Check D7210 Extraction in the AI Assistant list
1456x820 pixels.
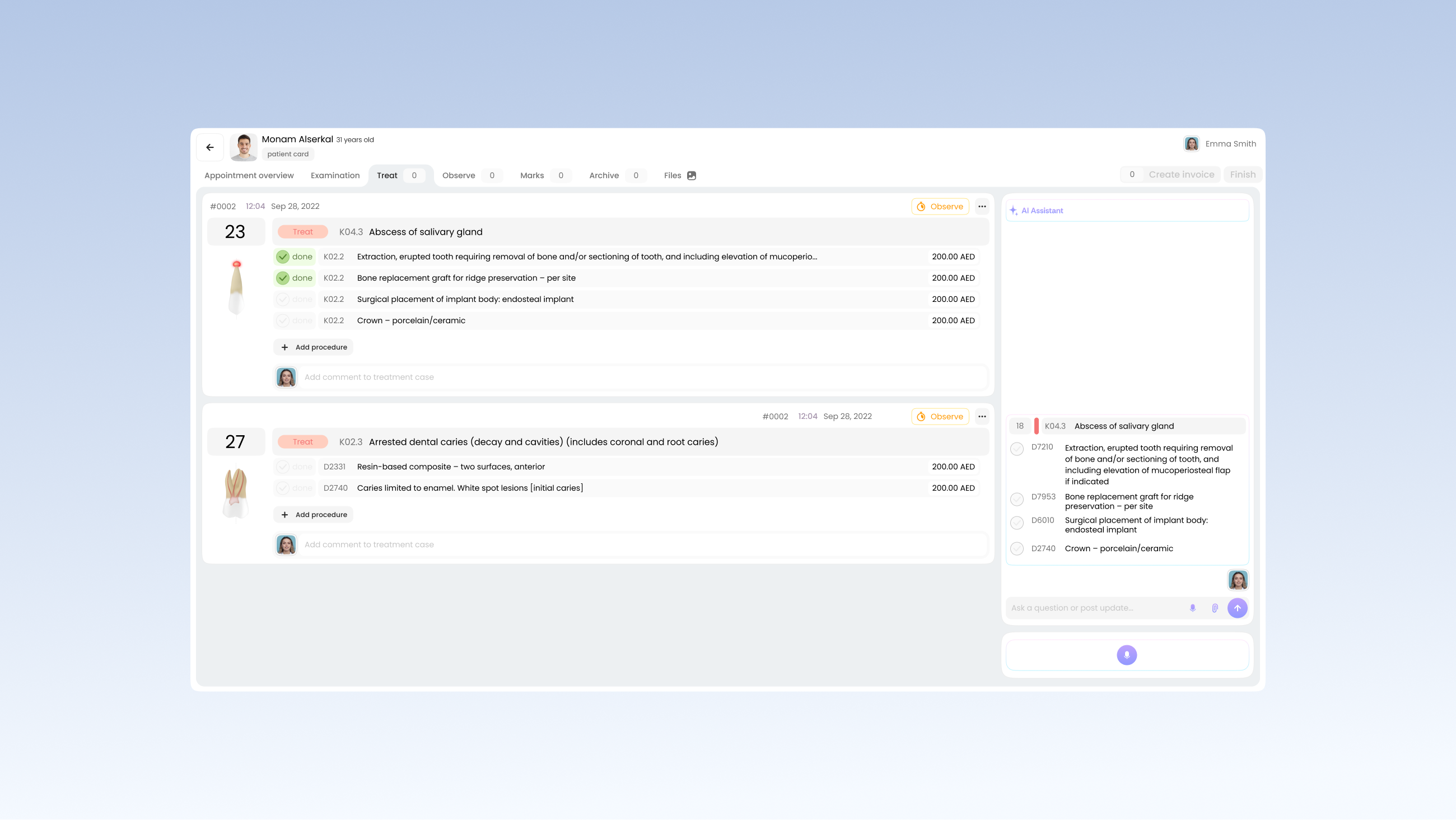(x=1017, y=449)
